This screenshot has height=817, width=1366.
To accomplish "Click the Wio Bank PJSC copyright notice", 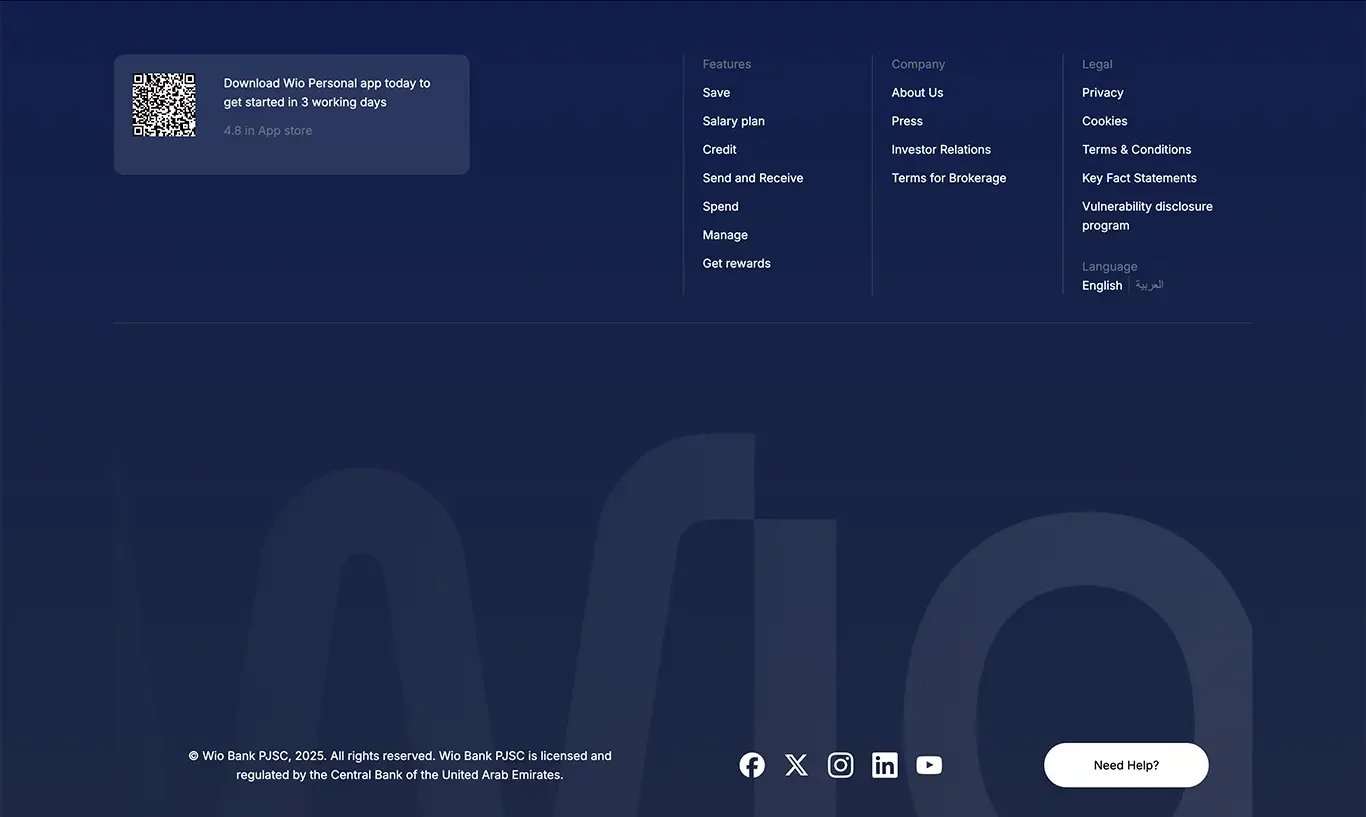I will (x=400, y=766).
